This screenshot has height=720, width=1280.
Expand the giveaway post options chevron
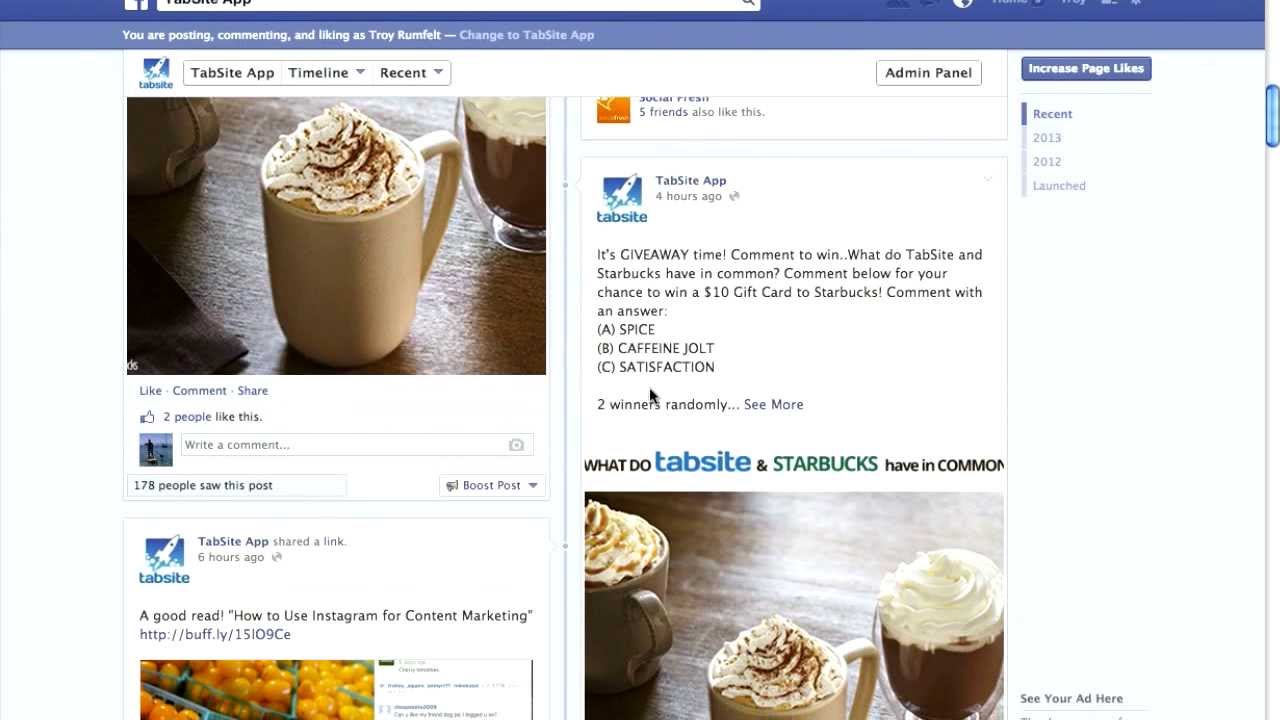987,180
